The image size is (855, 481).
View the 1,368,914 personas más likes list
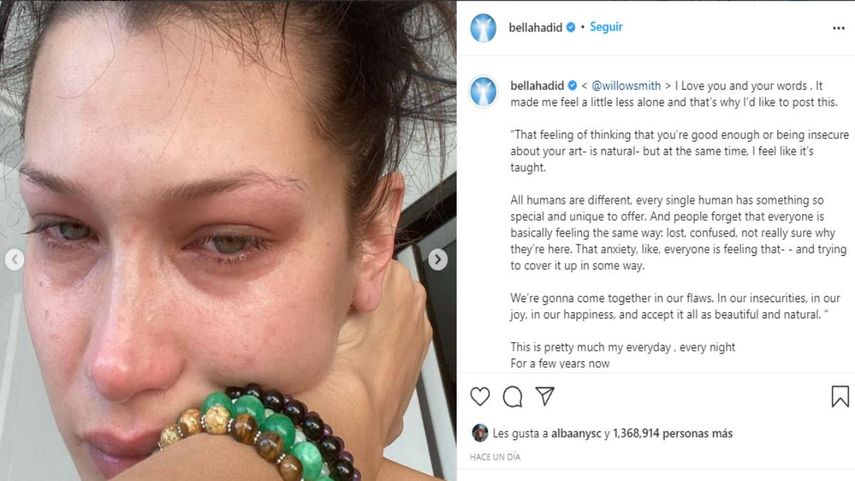pos(673,434)
